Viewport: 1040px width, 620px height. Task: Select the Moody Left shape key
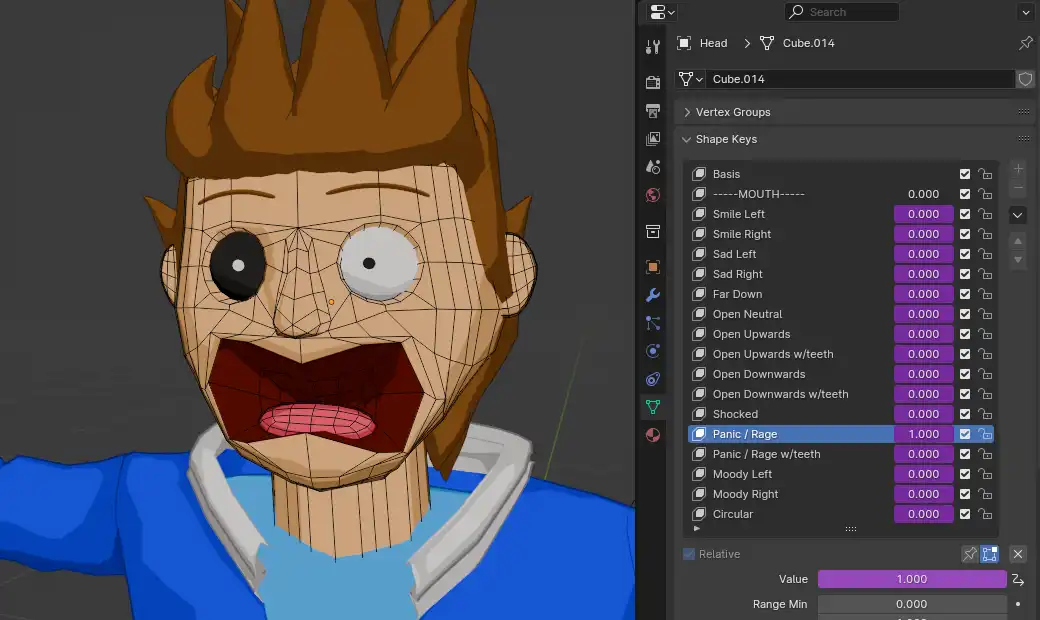pos(742,474)
